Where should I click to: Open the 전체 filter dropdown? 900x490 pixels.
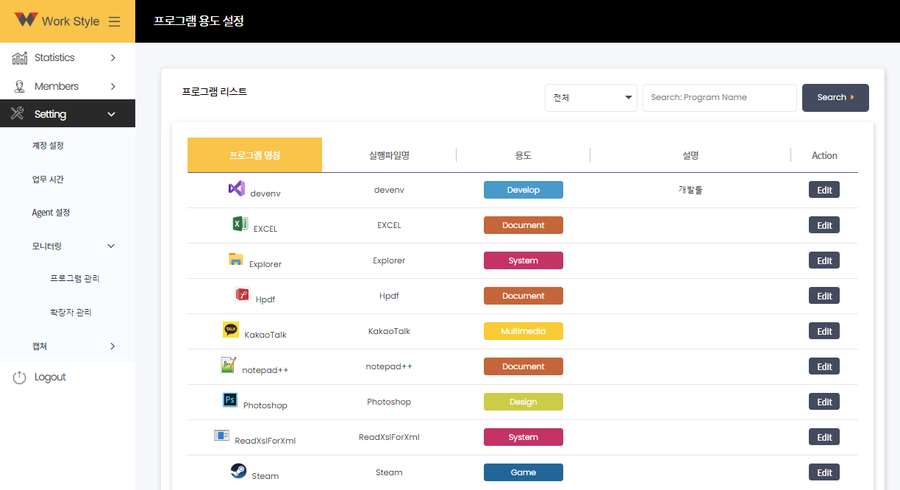point(591,98)
